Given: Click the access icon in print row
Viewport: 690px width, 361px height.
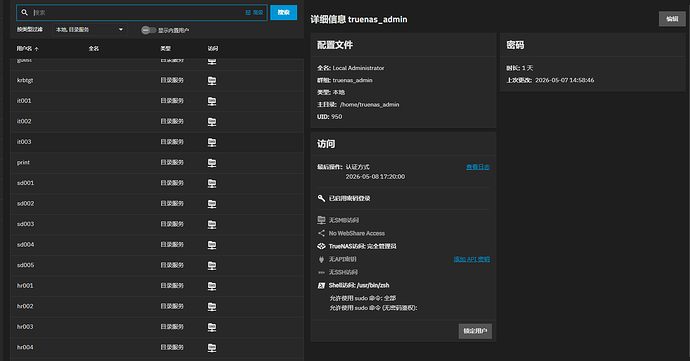Looking at the screenshot, I should (212, 163).
